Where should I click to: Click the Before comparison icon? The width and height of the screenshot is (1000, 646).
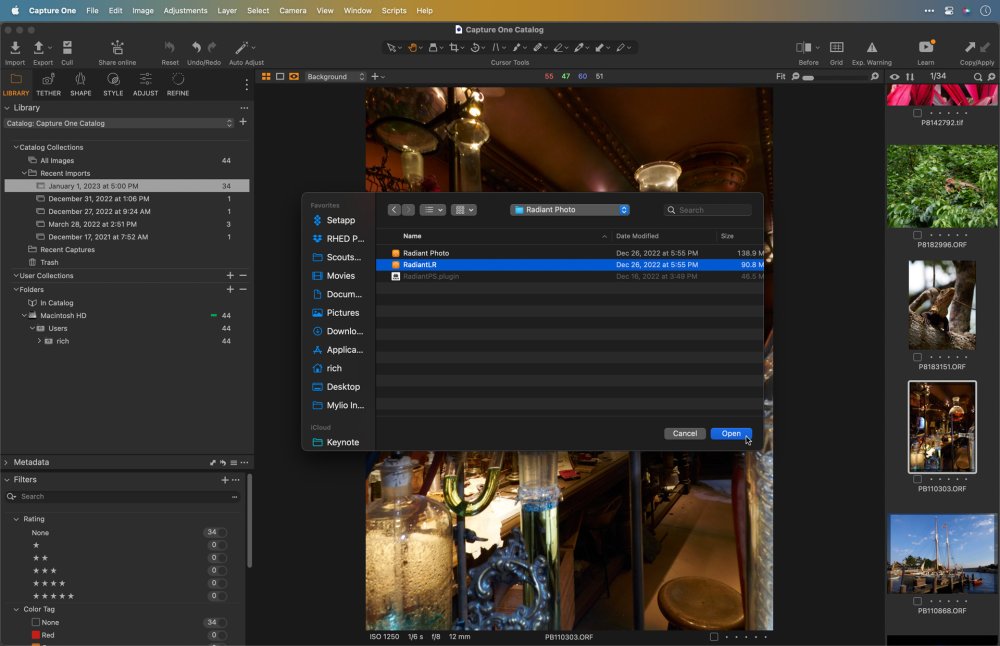pyautogui.click(x=803, y=48)
